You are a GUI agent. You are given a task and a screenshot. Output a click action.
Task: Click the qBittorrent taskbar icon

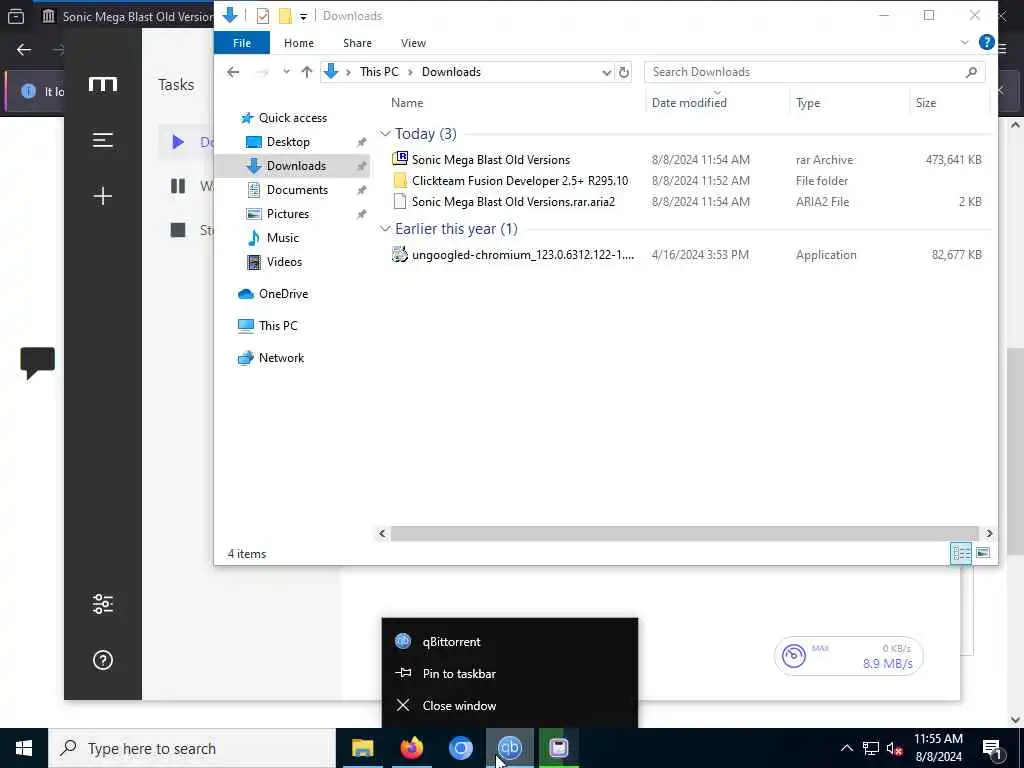coord(509,748)
